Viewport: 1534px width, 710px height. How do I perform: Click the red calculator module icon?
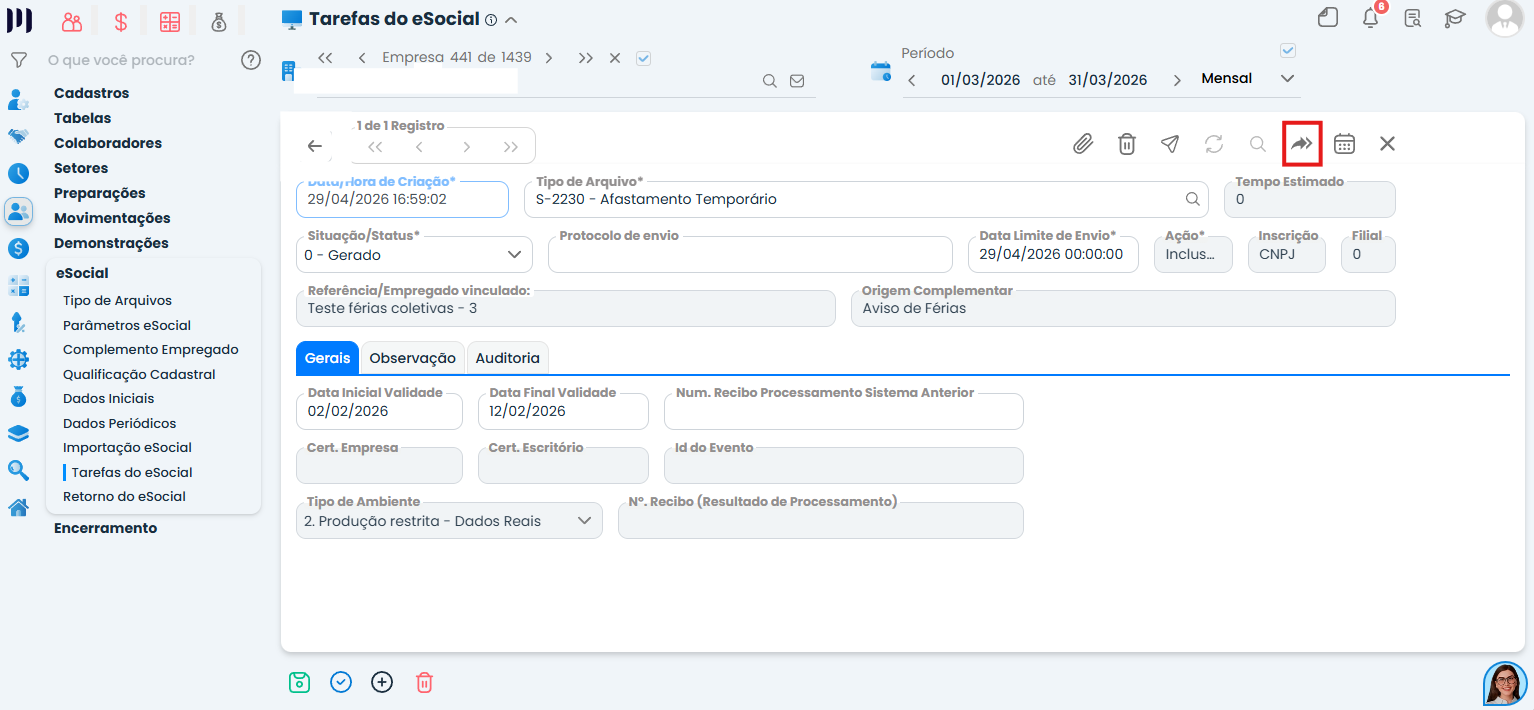(170, 21)
